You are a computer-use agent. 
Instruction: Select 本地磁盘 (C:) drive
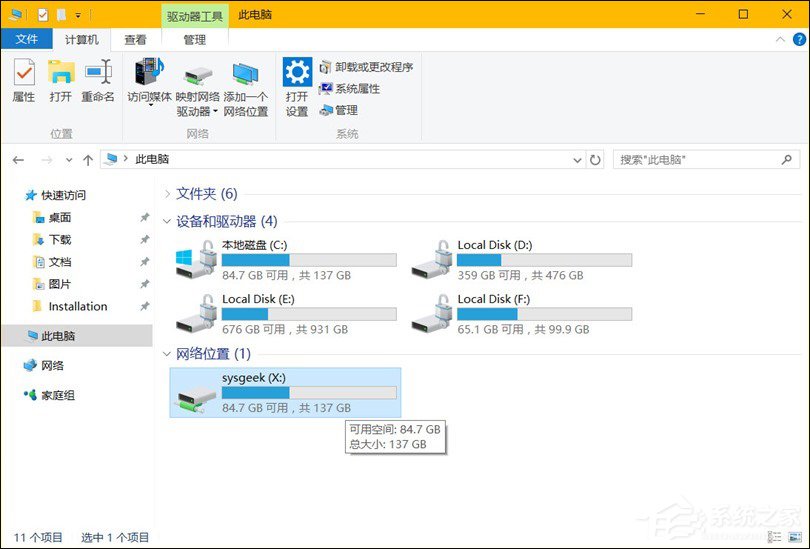(286, 260)
